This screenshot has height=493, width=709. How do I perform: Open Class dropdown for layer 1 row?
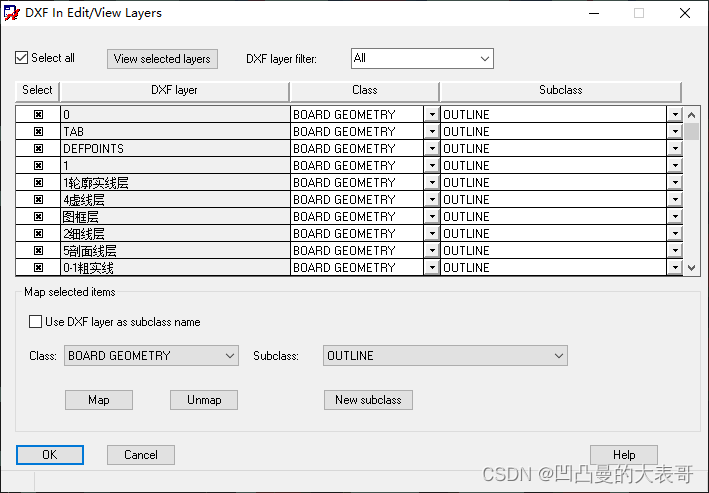click(x=432, y=166)
